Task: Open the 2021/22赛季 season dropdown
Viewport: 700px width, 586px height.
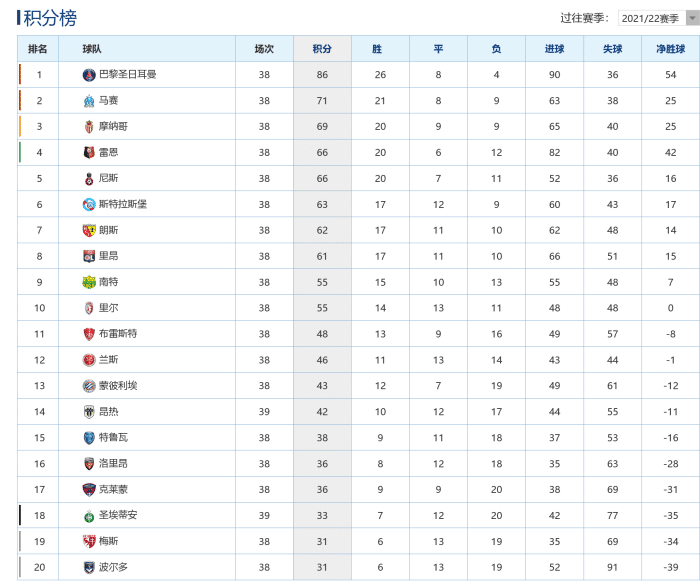Action: click(650, 18)
